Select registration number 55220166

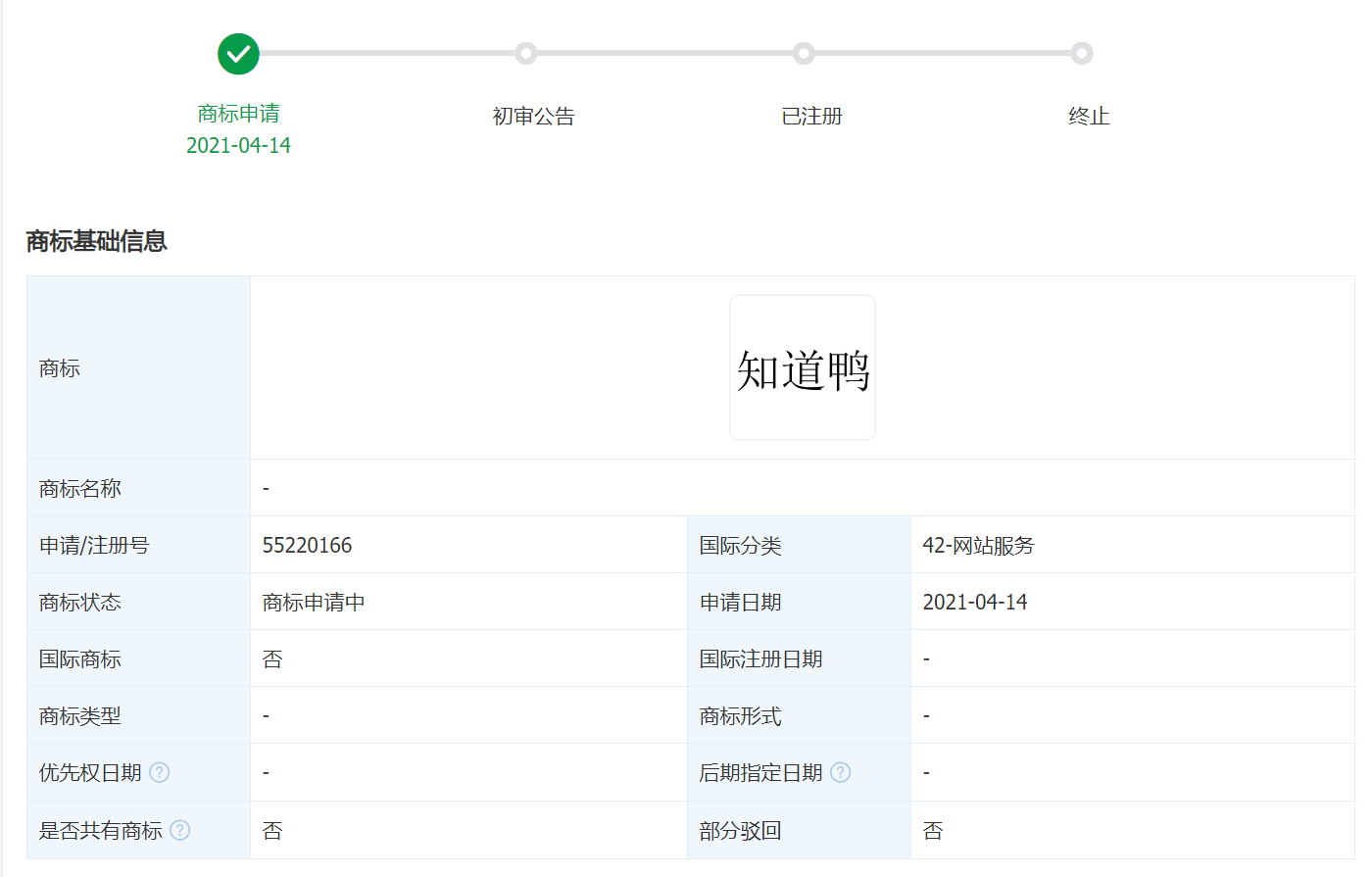307,545
